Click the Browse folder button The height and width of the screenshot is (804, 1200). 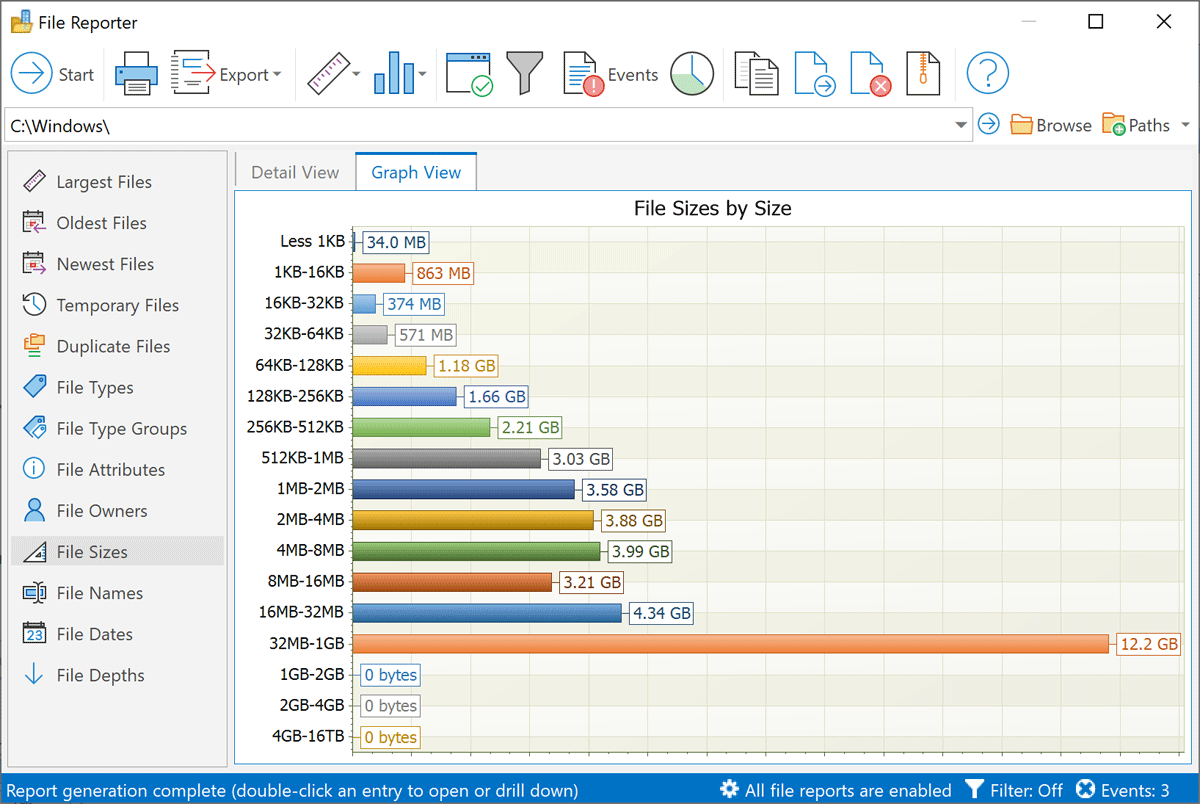[x=1050, y=125]
